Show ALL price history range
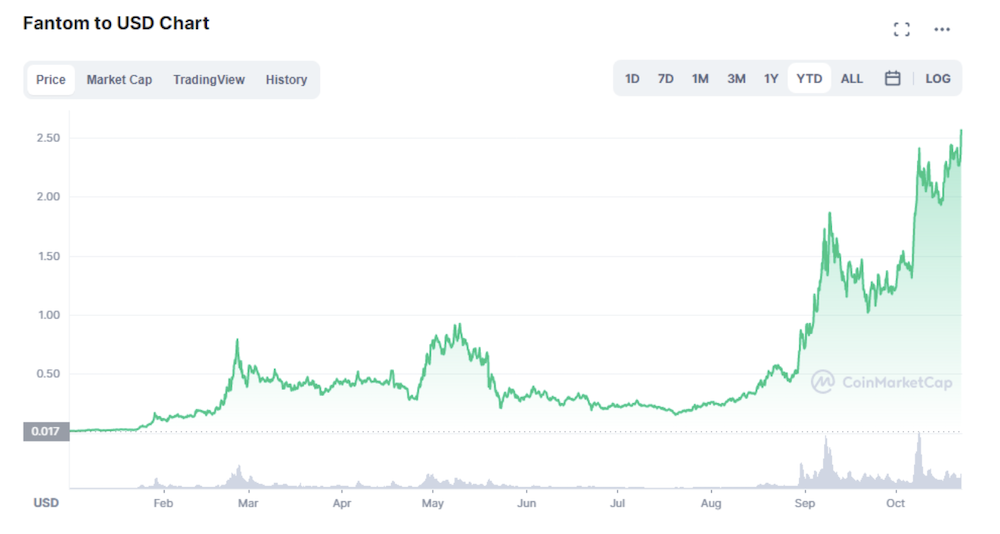Image resolution: width=1000 pixels, height=534 pixels. [x=851, y=78]
